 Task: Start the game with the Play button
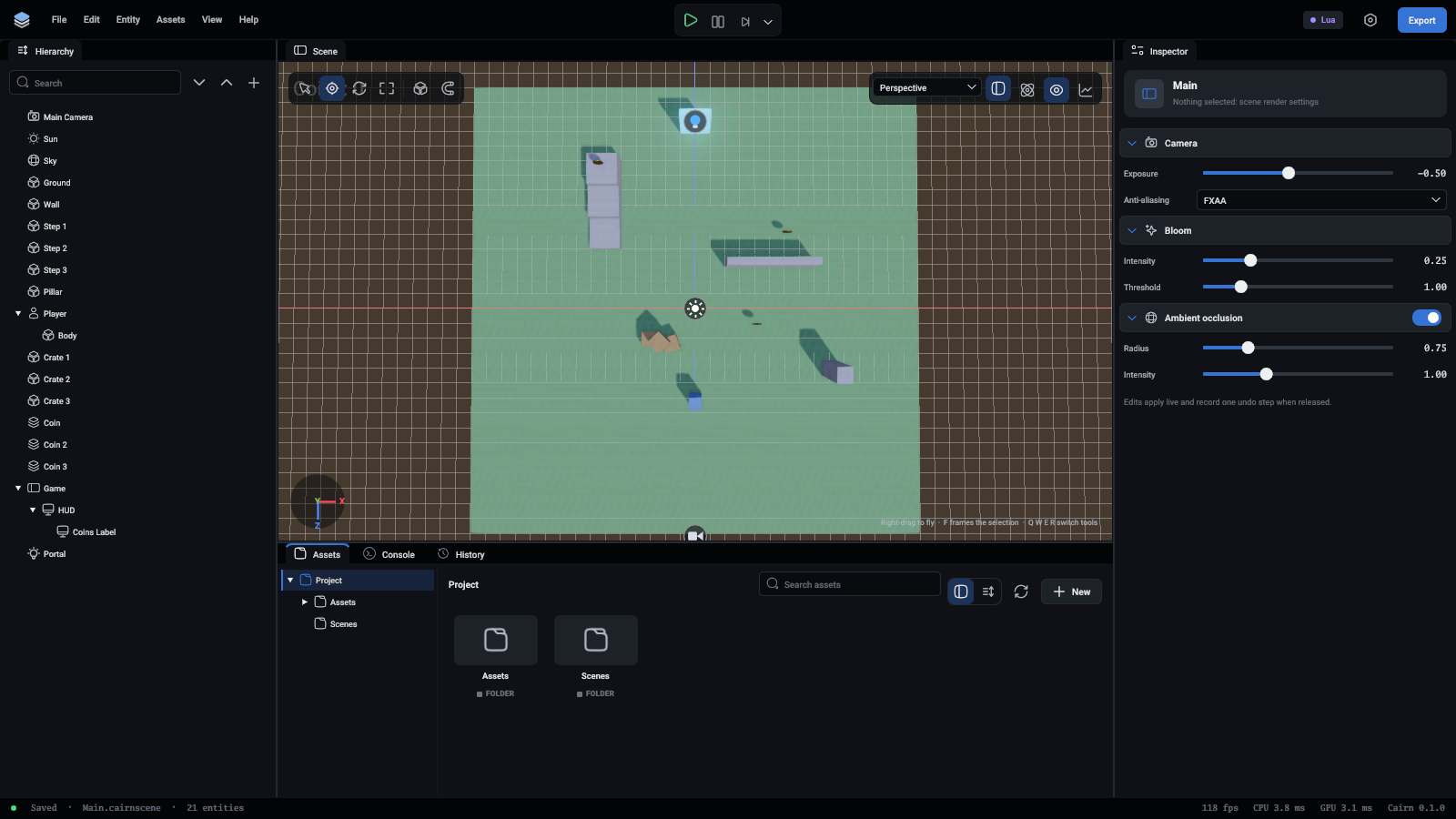tap(691, 20)
